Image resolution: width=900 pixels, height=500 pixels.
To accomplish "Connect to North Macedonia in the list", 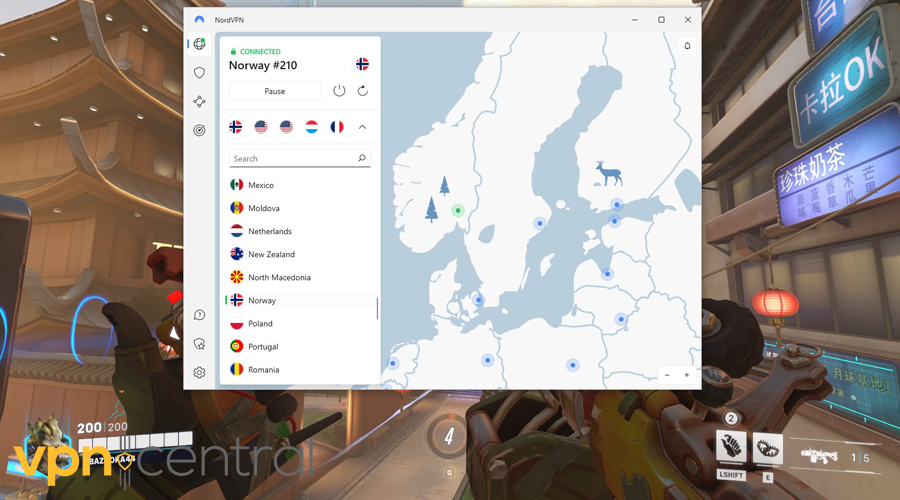I will 300,277.
